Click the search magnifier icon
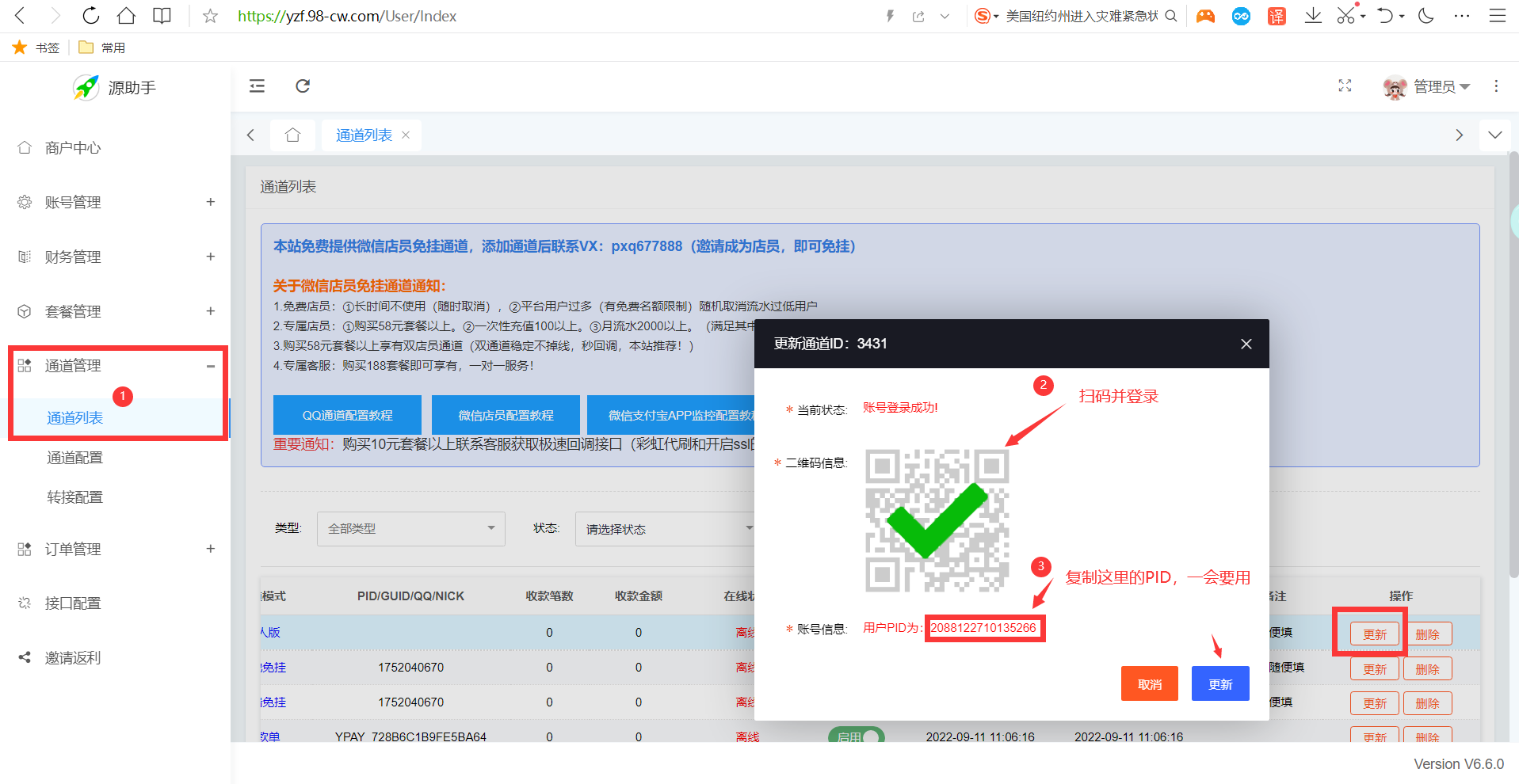The image size is (1519, 784). [x=1170, y=16]
